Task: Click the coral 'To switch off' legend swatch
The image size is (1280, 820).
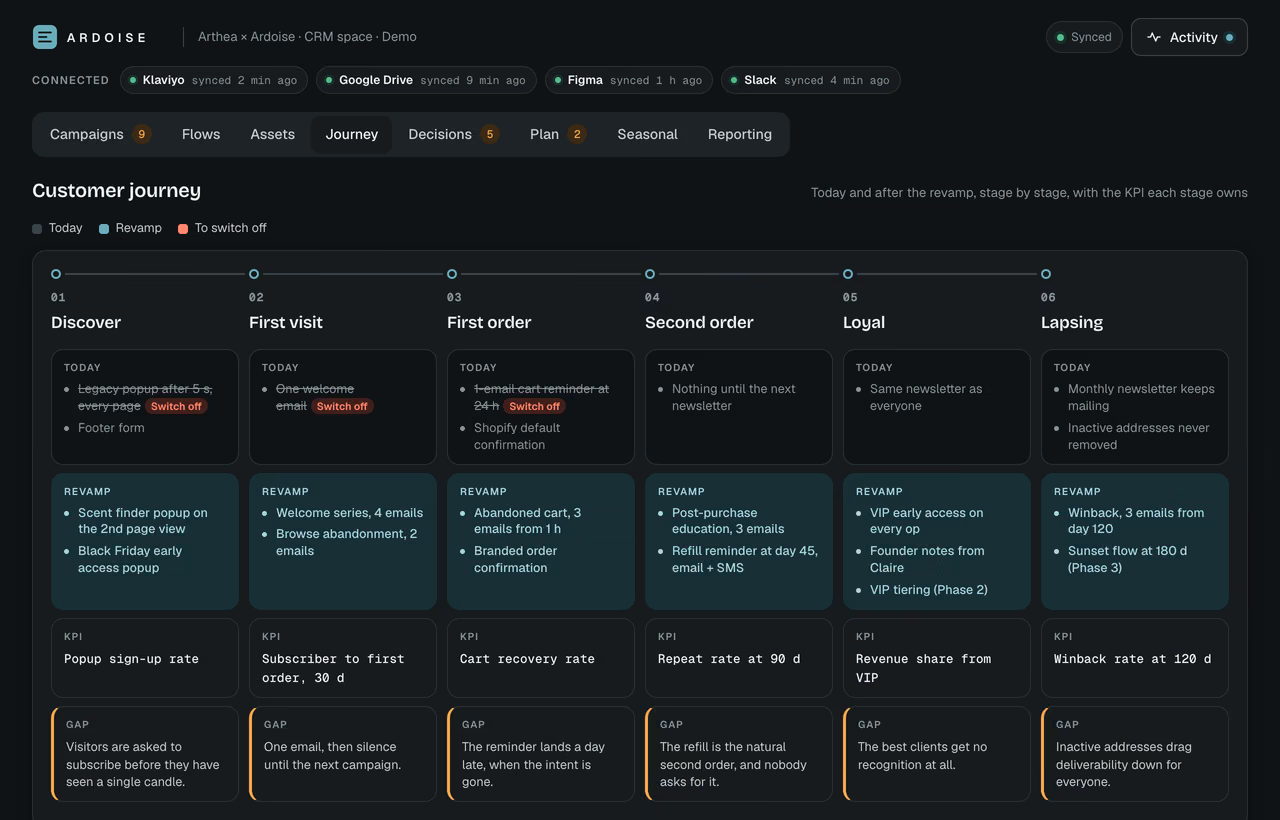Action: coord(183,229)
